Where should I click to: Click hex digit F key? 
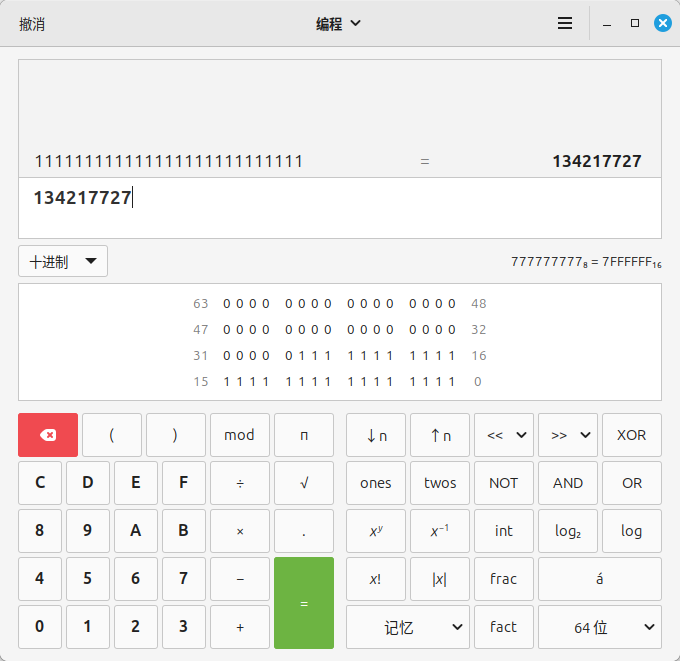[184, 483]
